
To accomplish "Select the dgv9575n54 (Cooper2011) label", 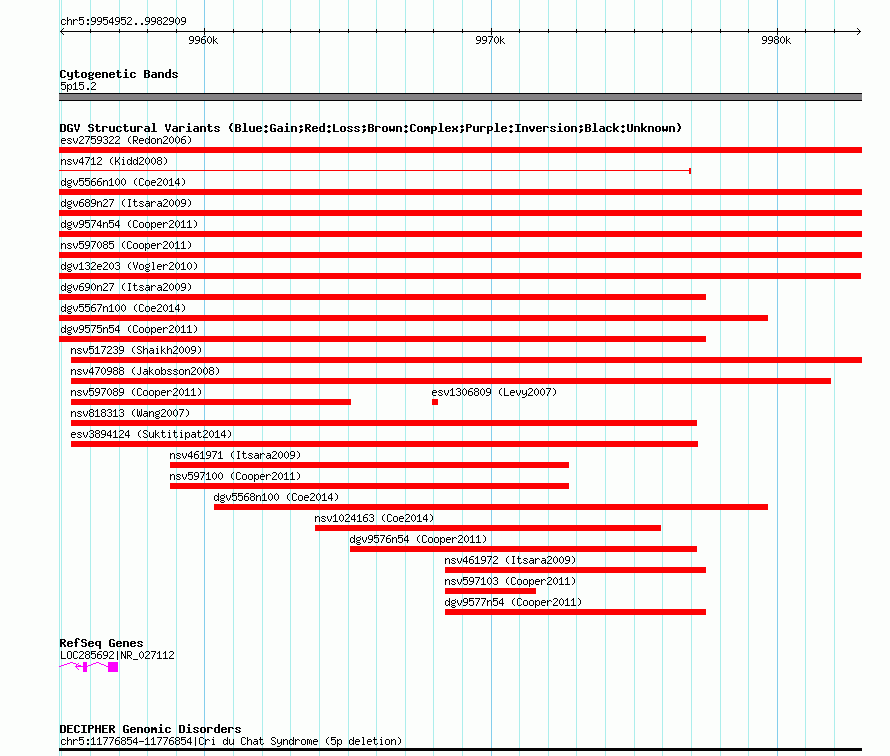I will click(129, 329).
